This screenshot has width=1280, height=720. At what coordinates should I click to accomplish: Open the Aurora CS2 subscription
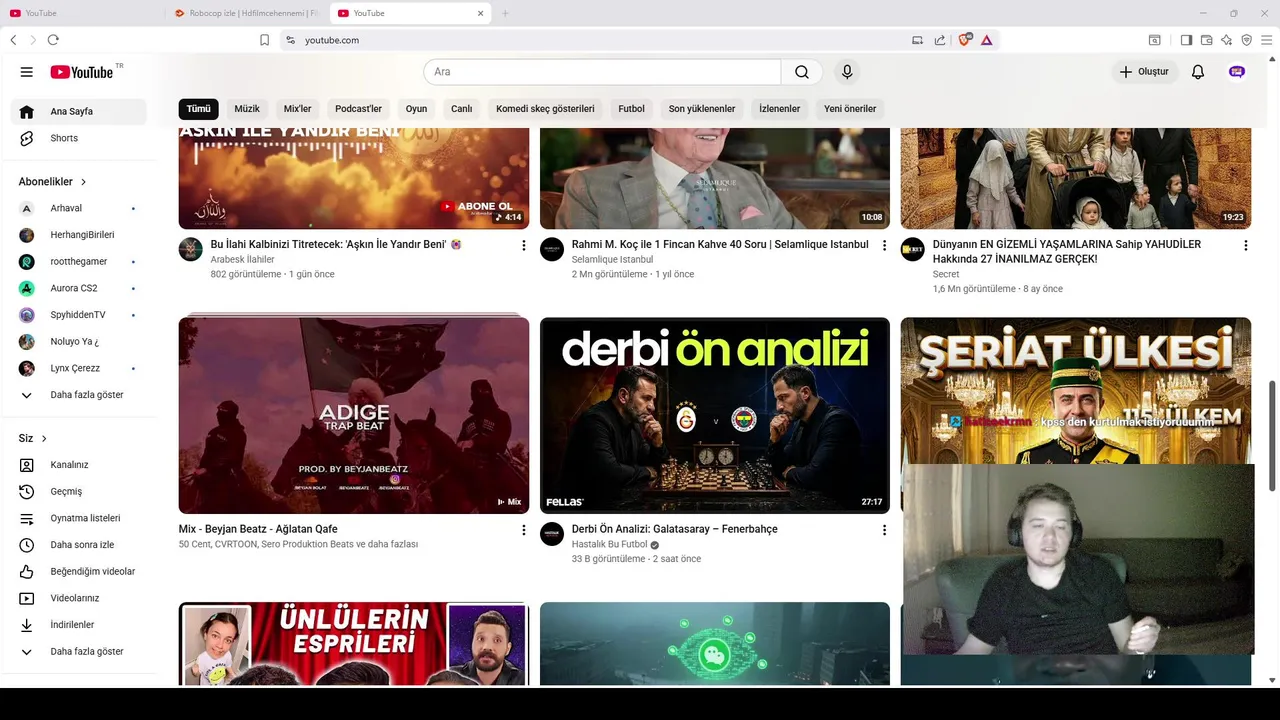79,288
